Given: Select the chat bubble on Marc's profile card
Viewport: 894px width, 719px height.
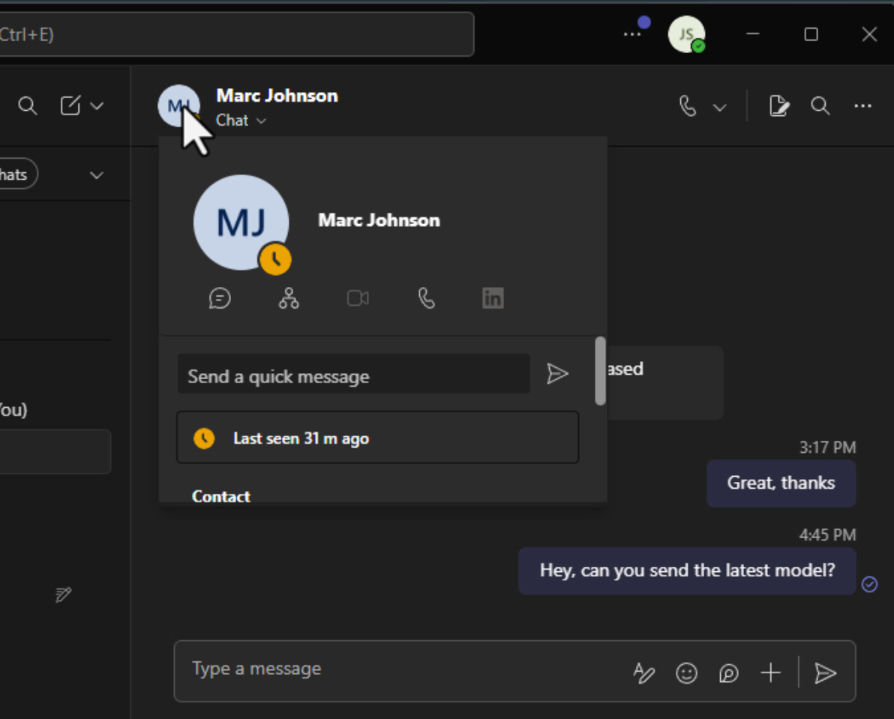Looking at the screenshot, I should (220, 297).
